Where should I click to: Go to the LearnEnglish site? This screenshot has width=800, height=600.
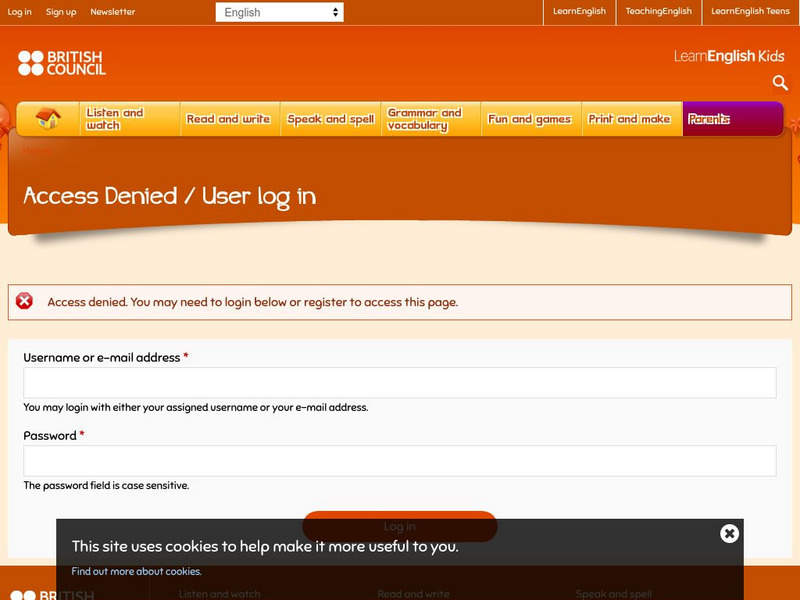point(580,11)
